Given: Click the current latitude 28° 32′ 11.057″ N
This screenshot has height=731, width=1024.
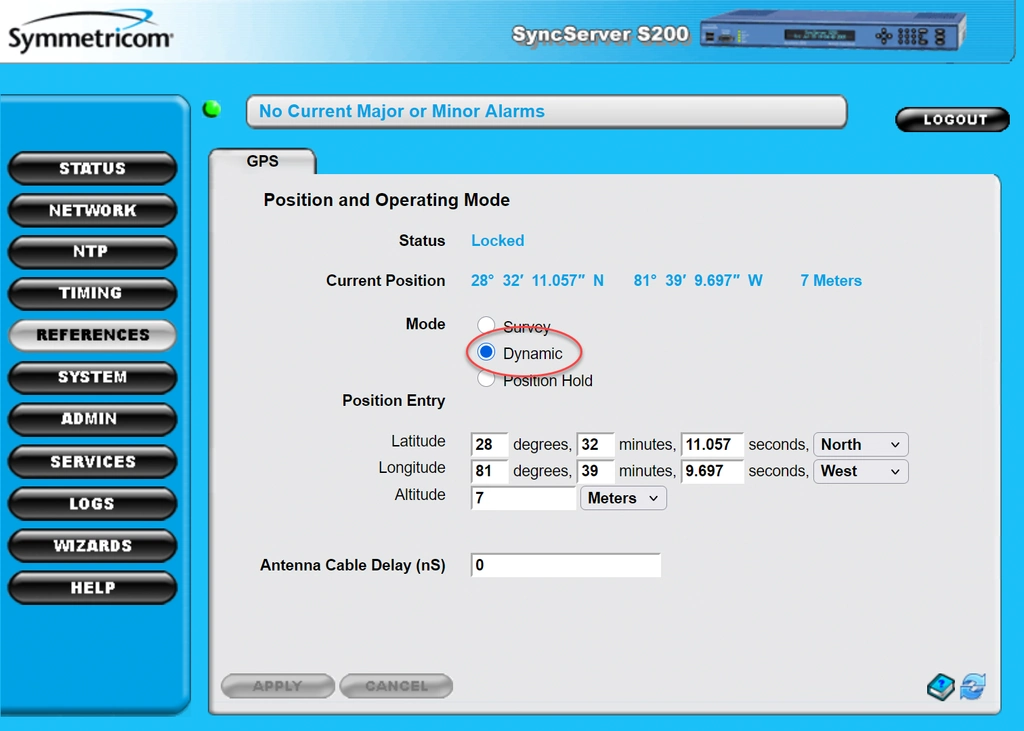Looking at the screenshot, I should pyautogui.click(x=537, y=280).
